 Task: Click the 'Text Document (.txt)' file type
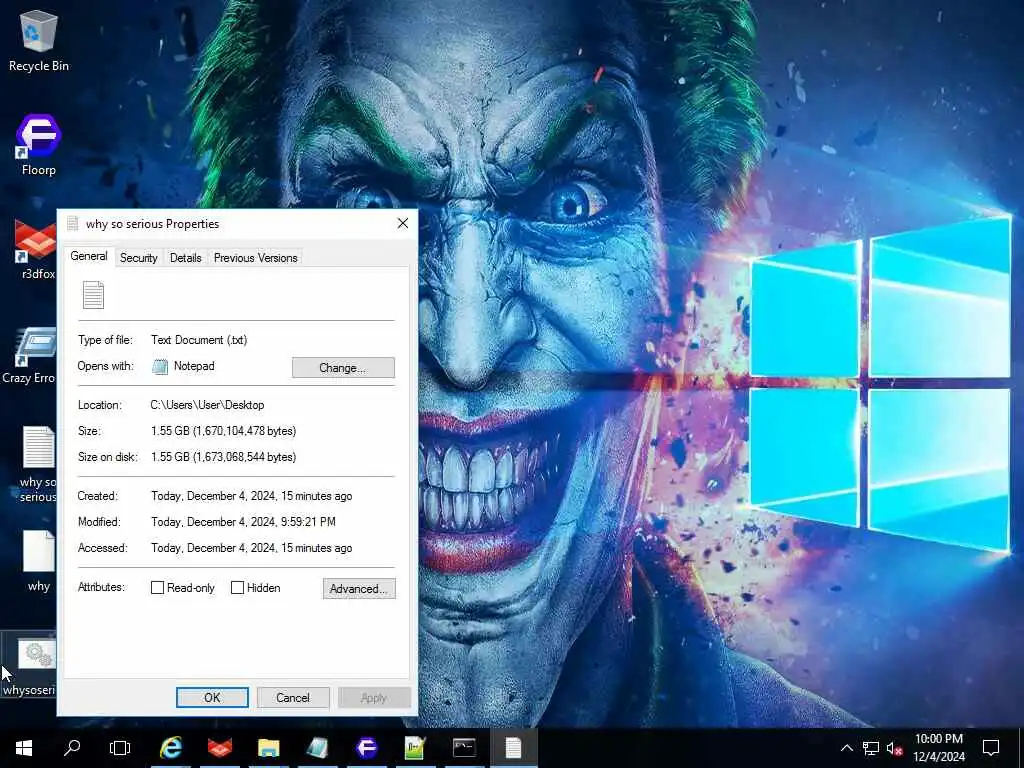pos(199,340)
